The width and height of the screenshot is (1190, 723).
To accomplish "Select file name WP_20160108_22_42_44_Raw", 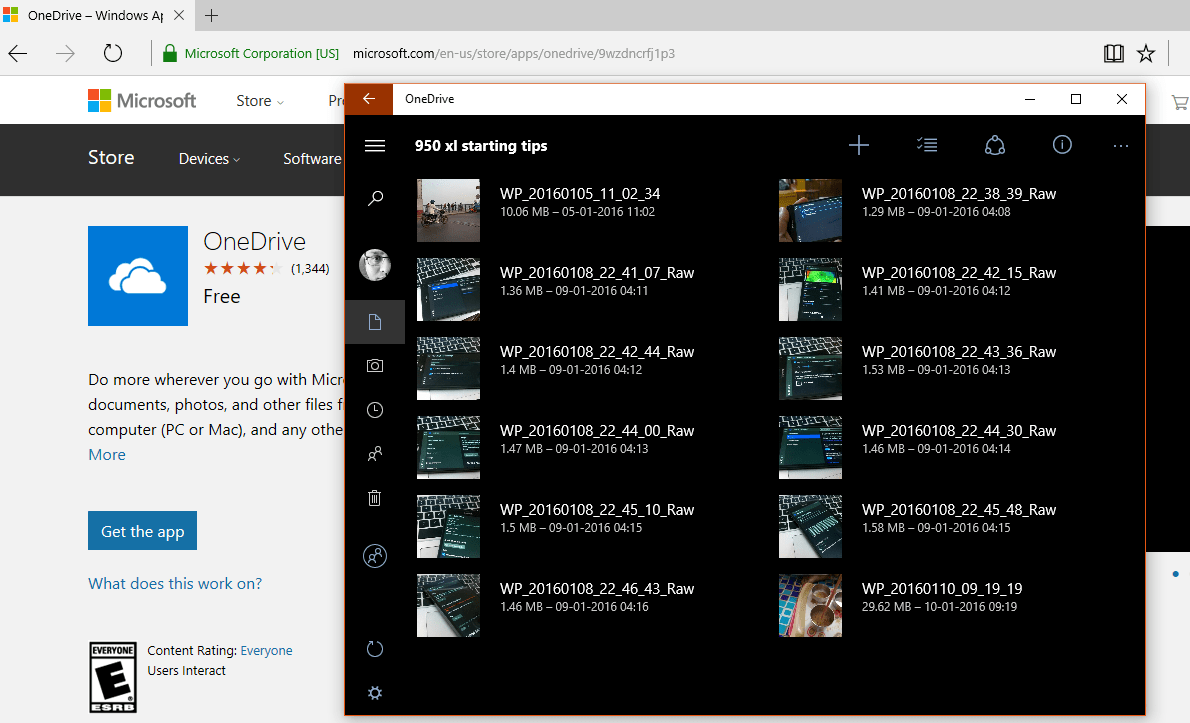I will pos(597,352).
